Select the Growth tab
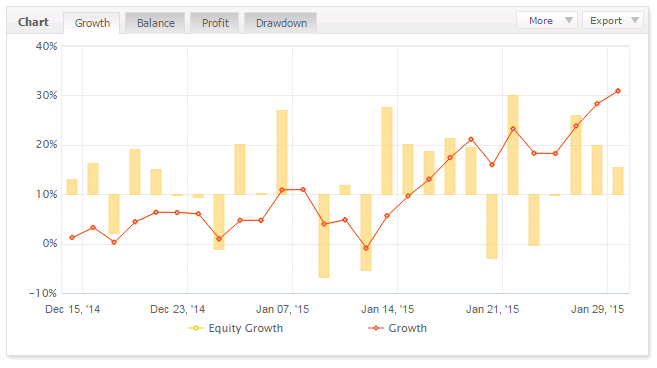 coord(92,23)
